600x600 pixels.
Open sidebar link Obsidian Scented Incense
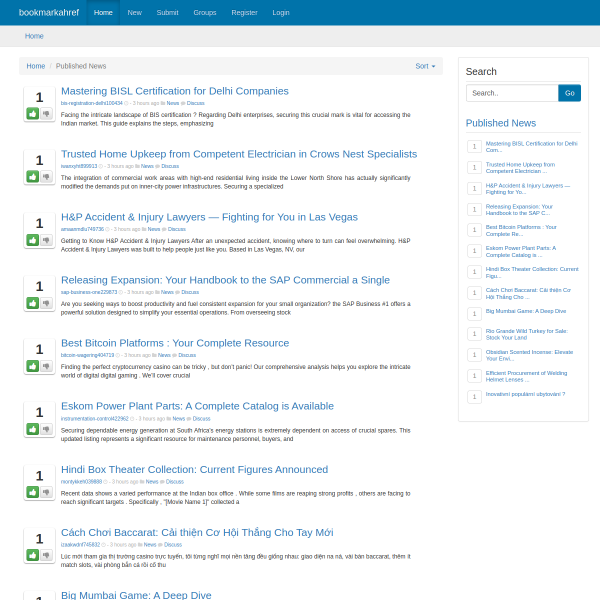tap(529, 355)
